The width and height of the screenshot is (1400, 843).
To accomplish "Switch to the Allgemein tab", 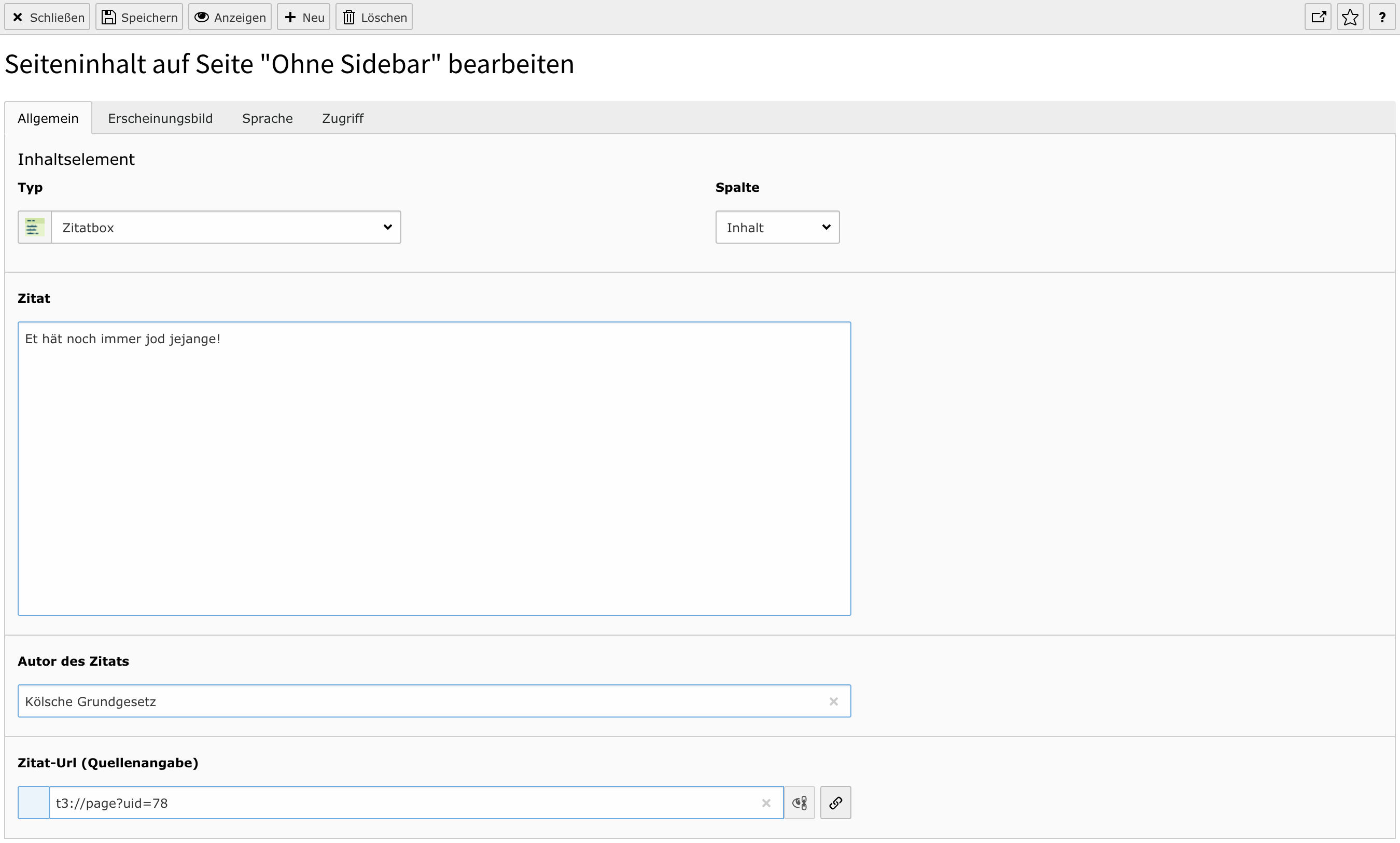I will pos(48,118).
